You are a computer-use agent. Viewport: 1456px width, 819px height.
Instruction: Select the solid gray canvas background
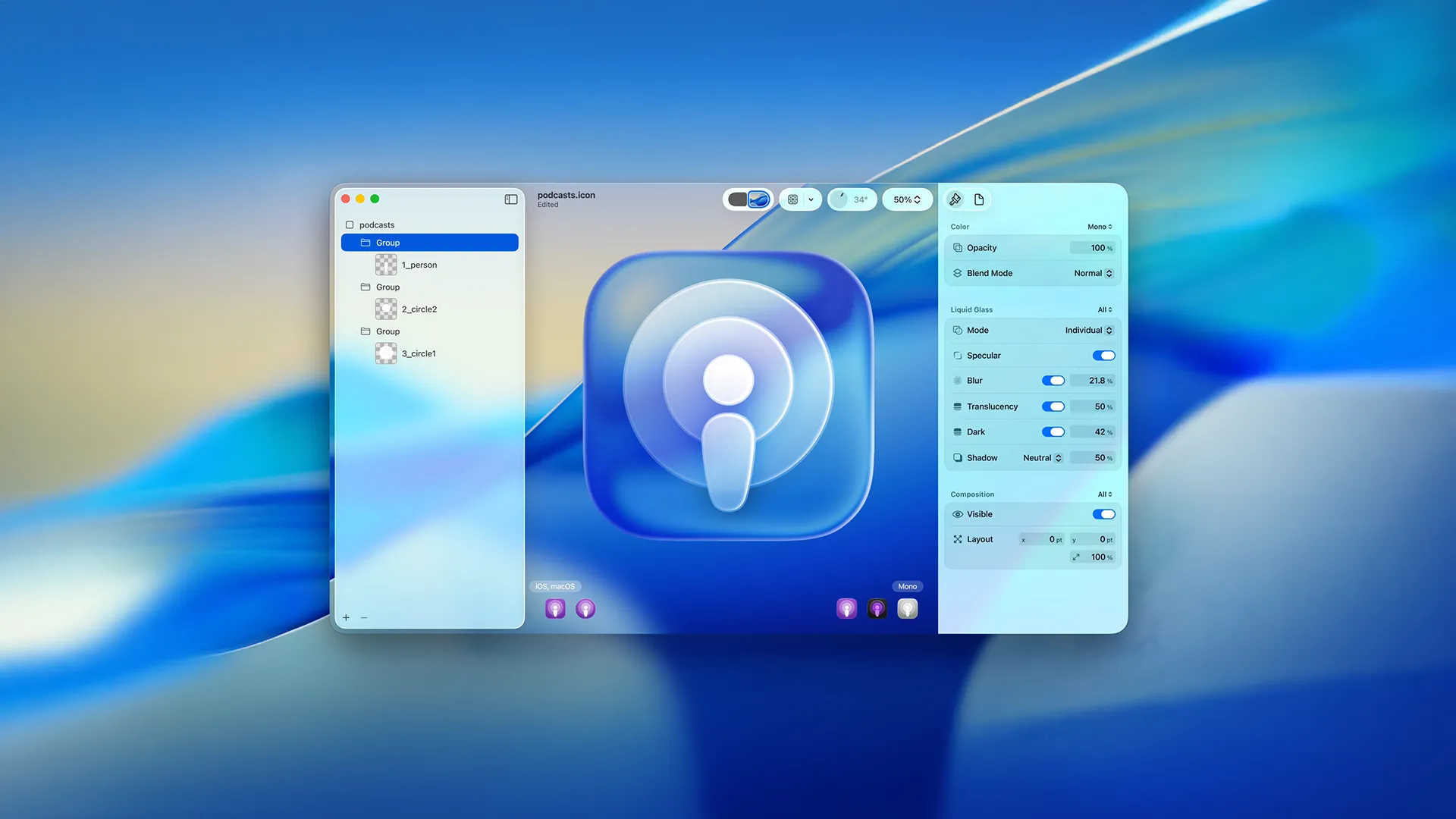pos(737,199)
